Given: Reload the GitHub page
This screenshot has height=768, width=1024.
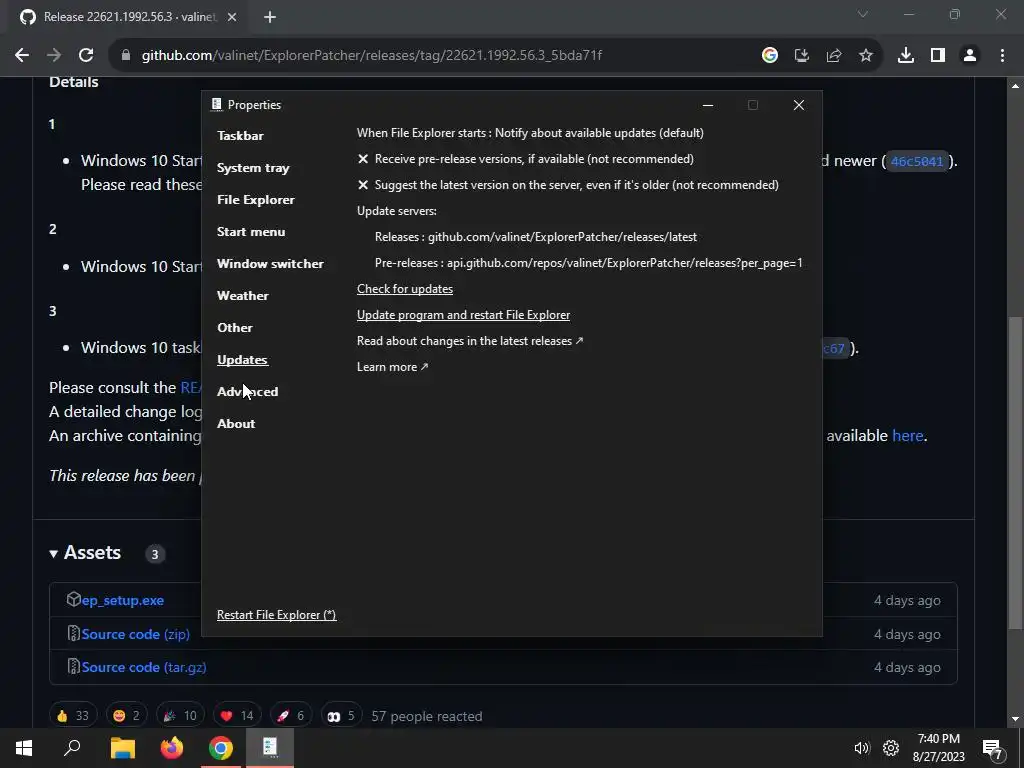Looking at the screenshot, I should point(86,56).
